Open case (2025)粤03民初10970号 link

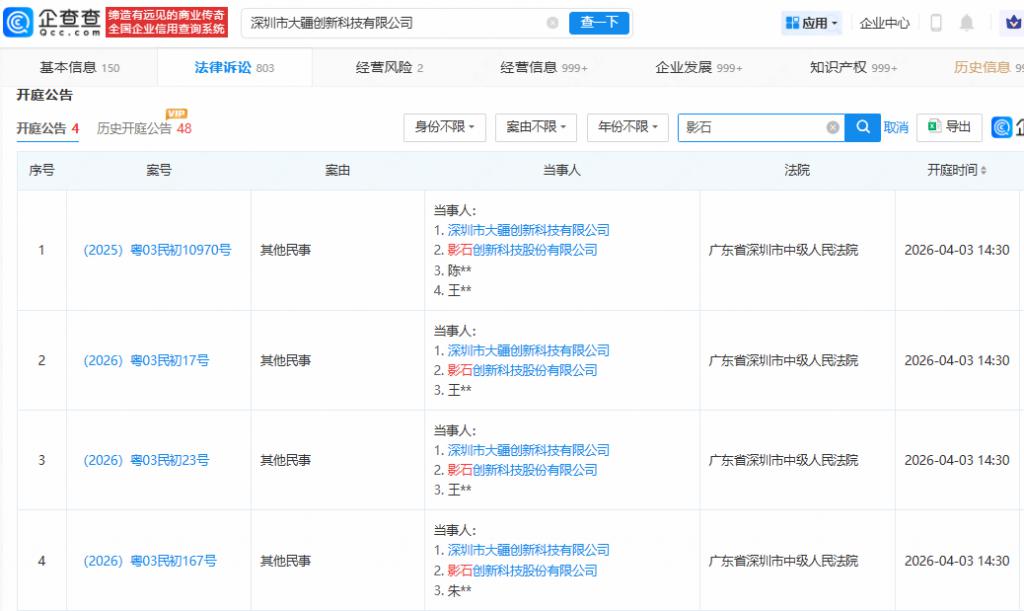(157, 250)
